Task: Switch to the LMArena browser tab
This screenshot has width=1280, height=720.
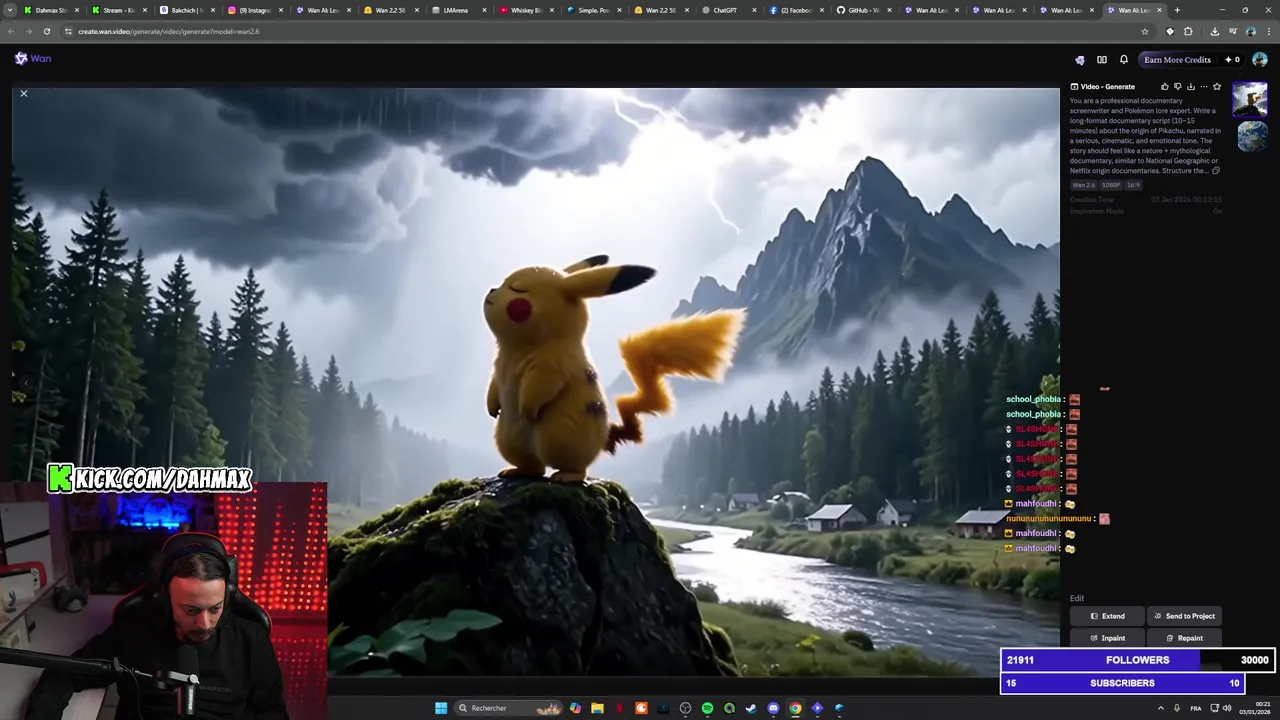Action: pos(459,10)
